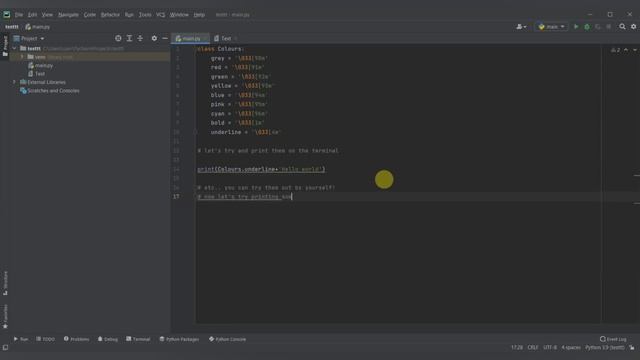This screenshot has height=360, width=640.
Task: Open the Code menu
Action: [x=90, y=15]
